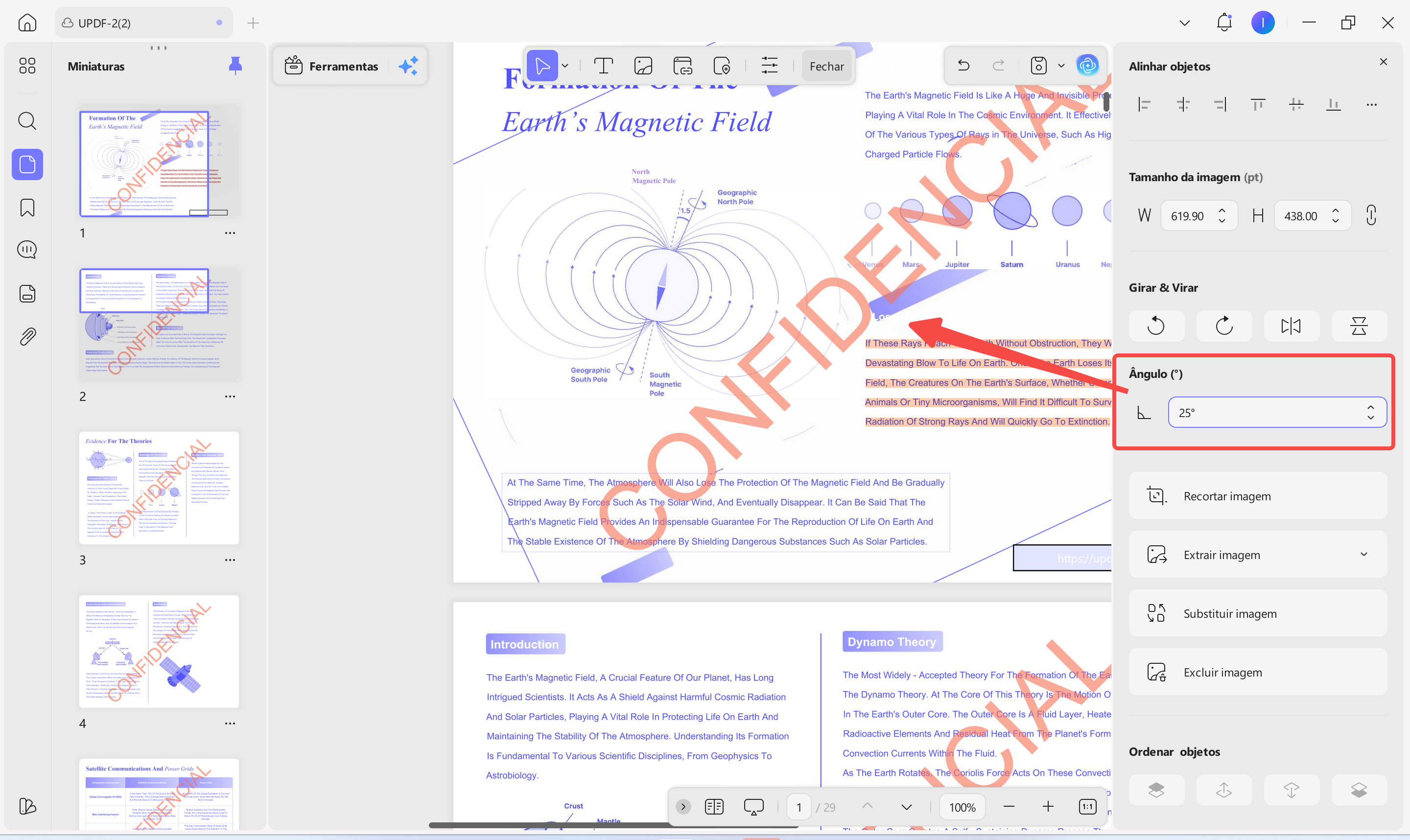Image resolution: width=1410 pixels, height=840 pixels.
Task: Select the image editing tool
Action: (x=643, y=66)
